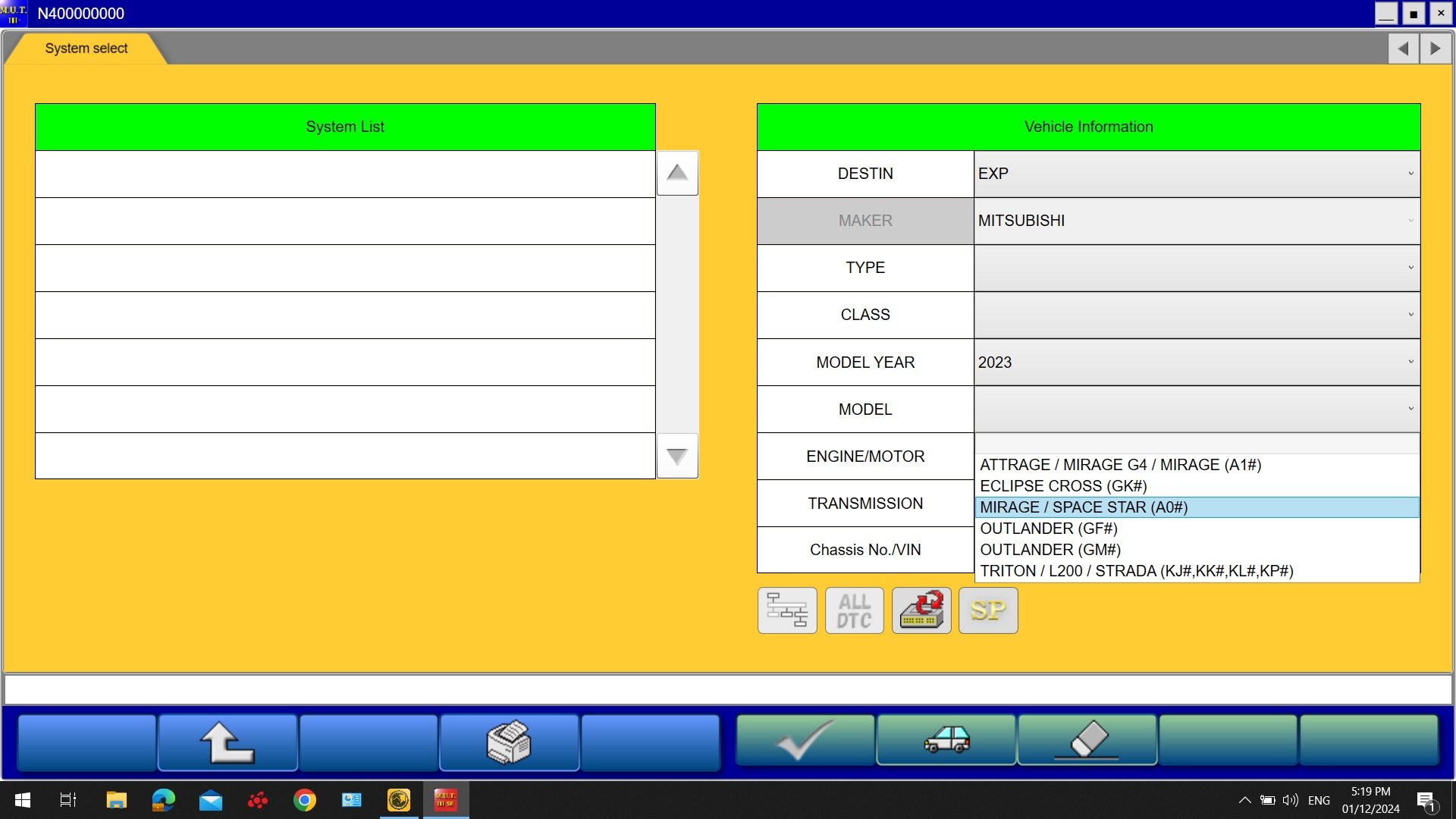This screenshot has width=1456, height=819.
Task: Click the ECU reload icon button
Action: pos(921,610)
